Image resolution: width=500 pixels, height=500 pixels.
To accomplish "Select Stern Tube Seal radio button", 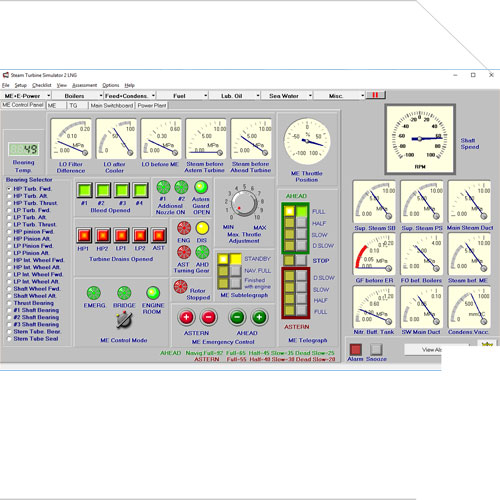I will tap(9, 339).
